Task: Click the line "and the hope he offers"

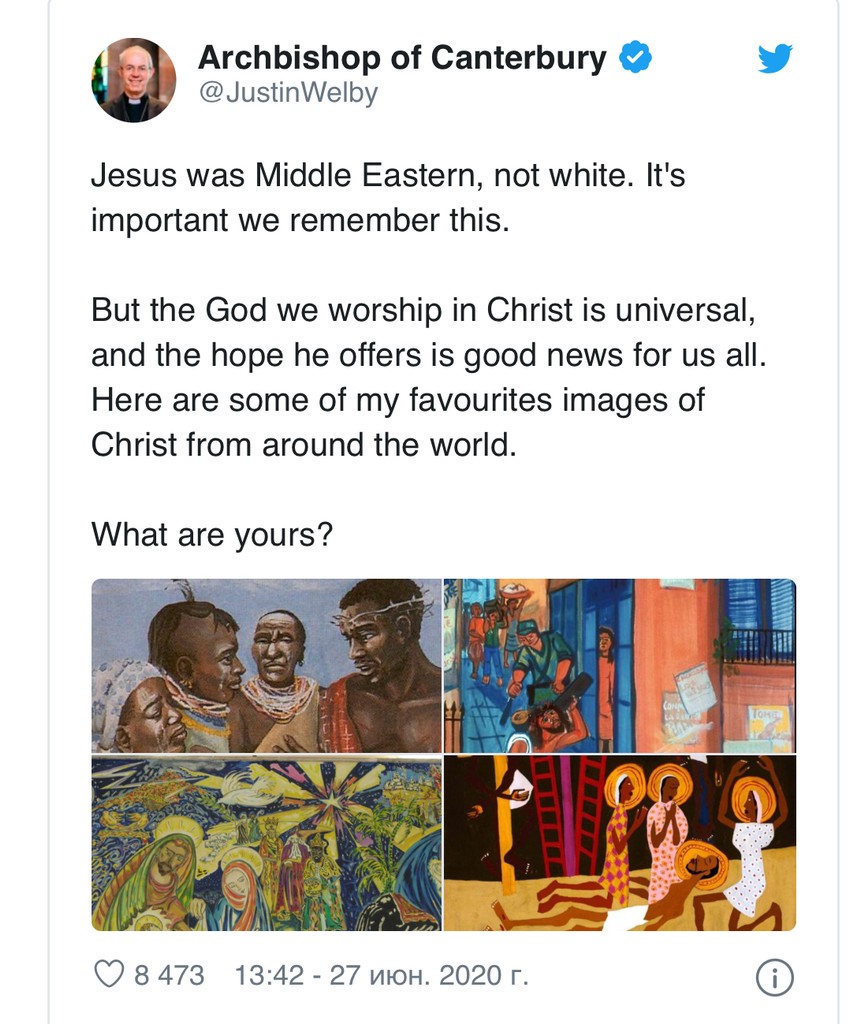Action: (x=428, y=355)
